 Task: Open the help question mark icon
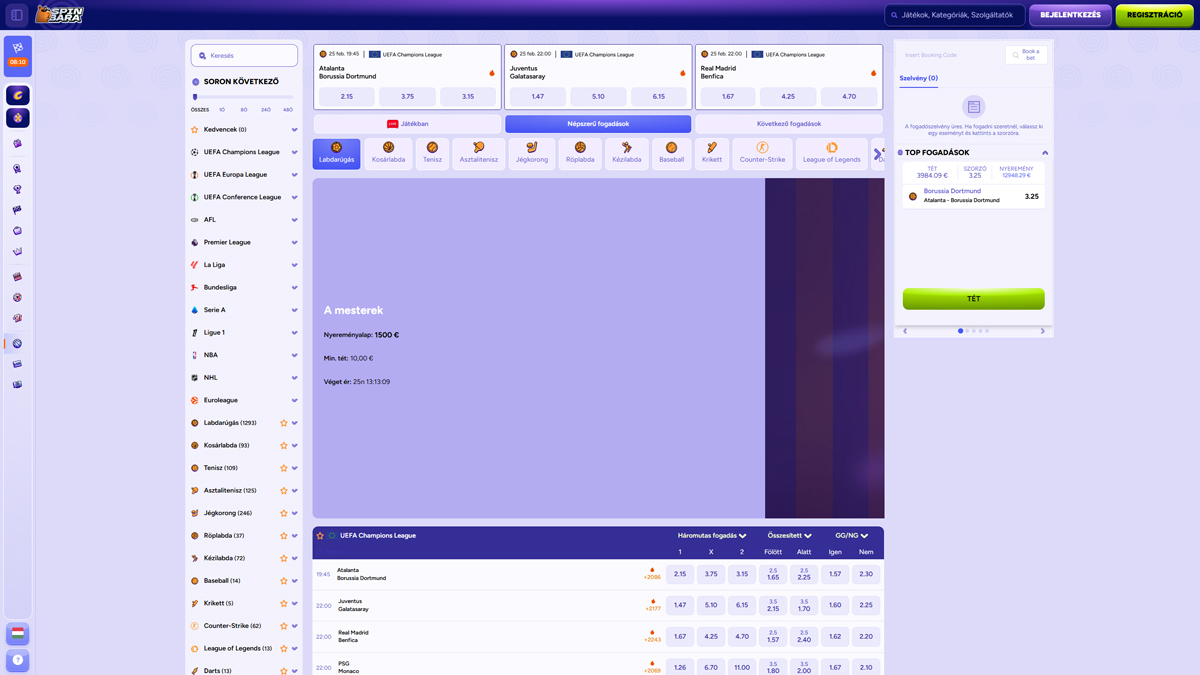[17, 660]
